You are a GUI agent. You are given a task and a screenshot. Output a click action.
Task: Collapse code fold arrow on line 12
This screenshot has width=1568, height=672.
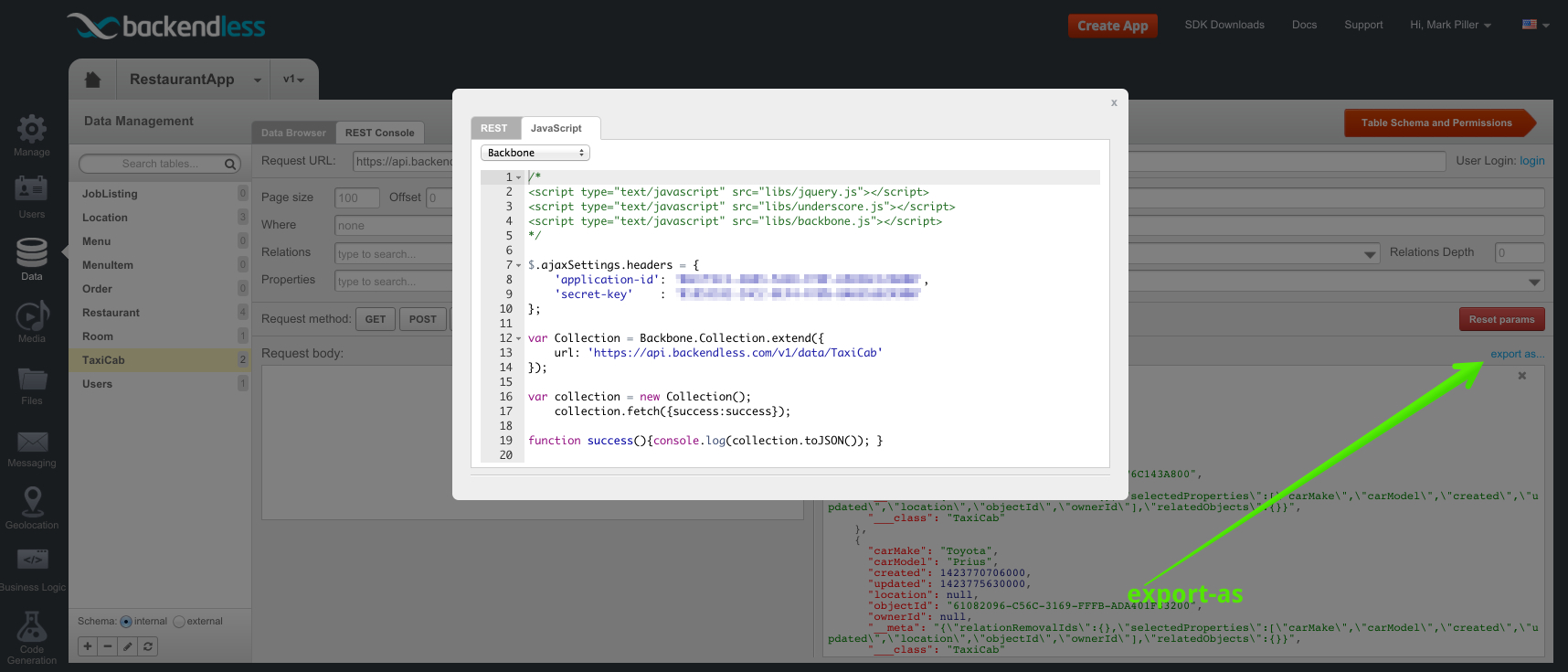[519, 338]
